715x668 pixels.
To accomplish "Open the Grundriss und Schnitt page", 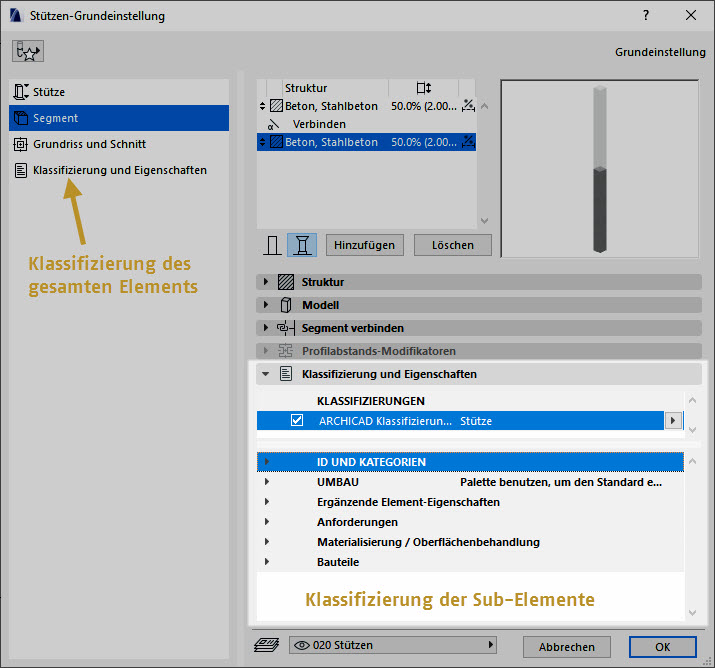I will pos(119,144).
